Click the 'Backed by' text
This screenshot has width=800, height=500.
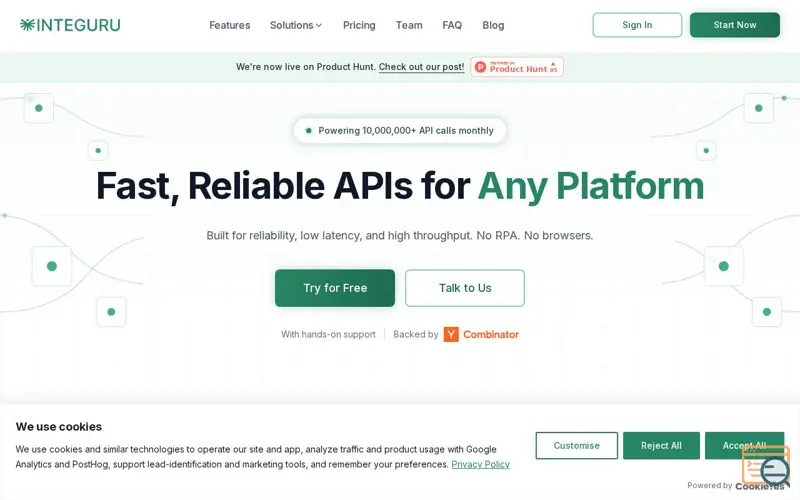click(416, 334)
